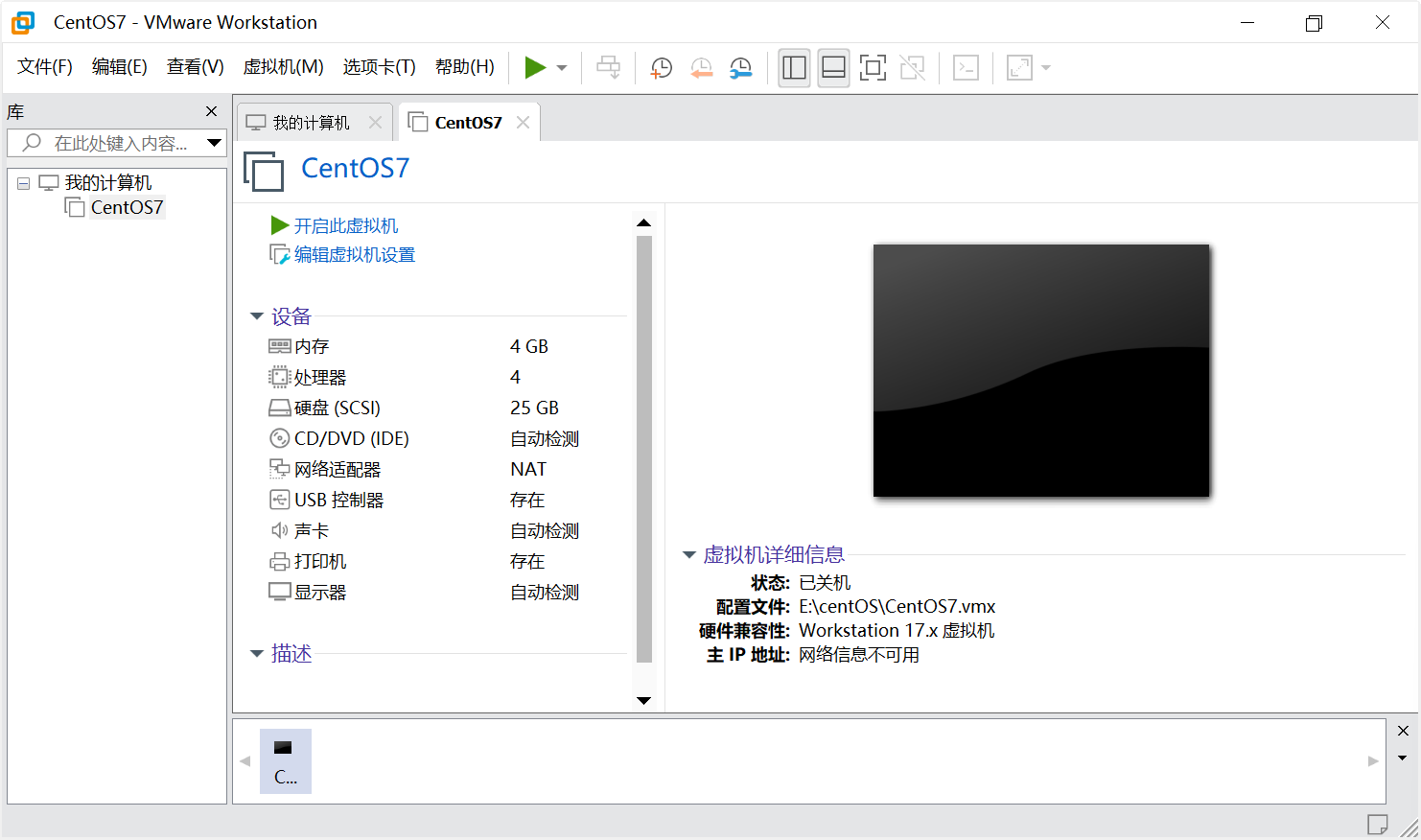Screen dimensions: 1421x840
Task: Click the NAT network value
Action: [x=528, y=469]
